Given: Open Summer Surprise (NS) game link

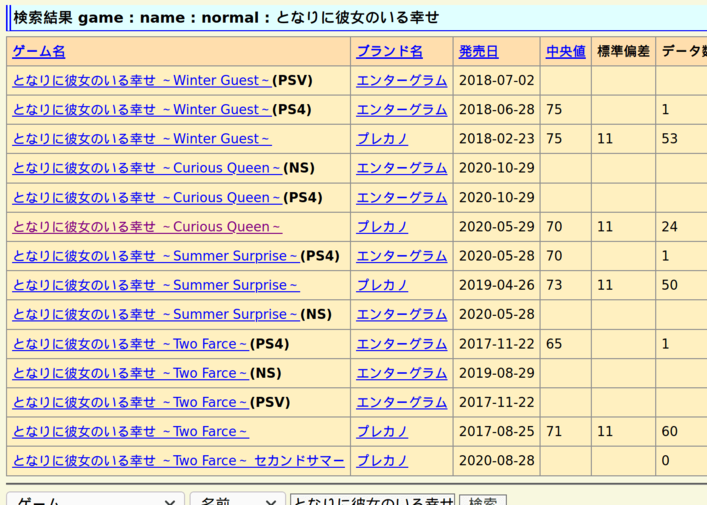Looking at the screenshot, I should (x=156, y=314).
